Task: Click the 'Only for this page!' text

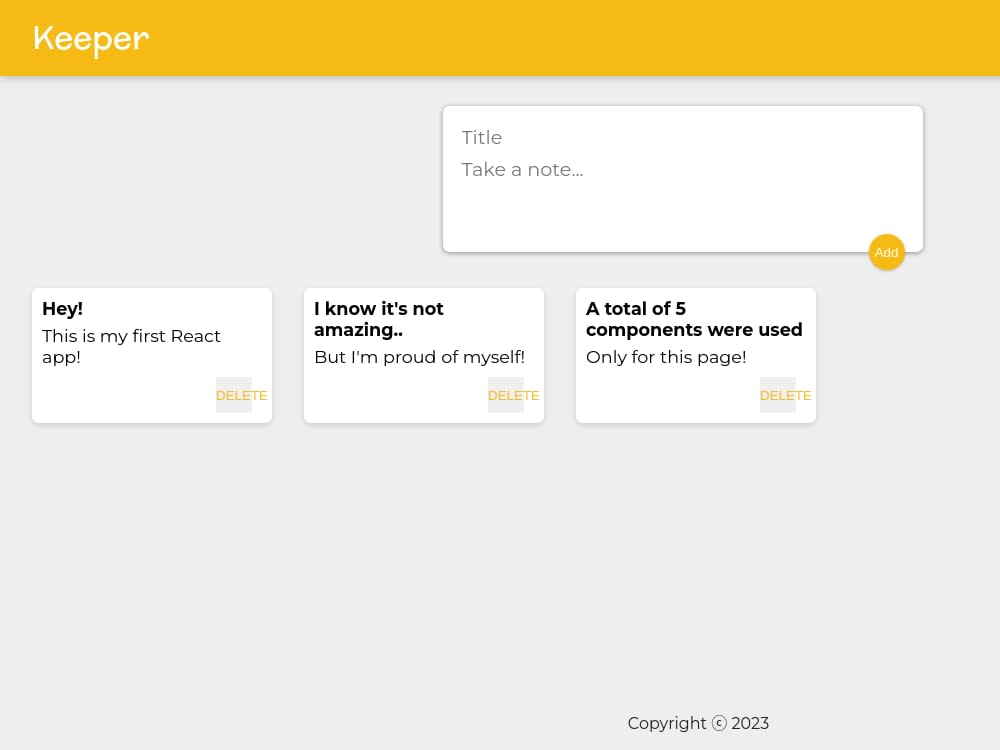Action: coord(666,357)
